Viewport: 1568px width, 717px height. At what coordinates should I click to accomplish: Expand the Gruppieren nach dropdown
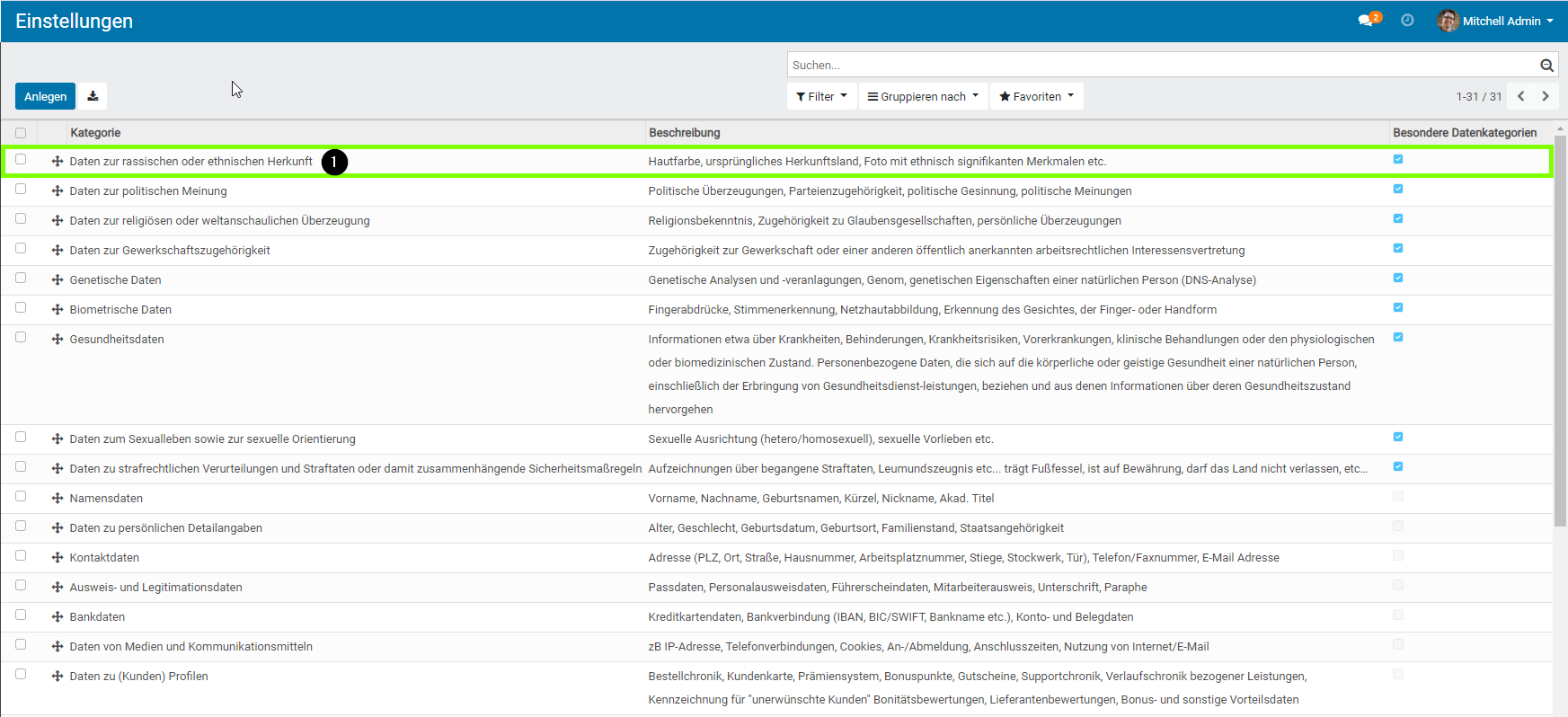click(x=923, y=96)
